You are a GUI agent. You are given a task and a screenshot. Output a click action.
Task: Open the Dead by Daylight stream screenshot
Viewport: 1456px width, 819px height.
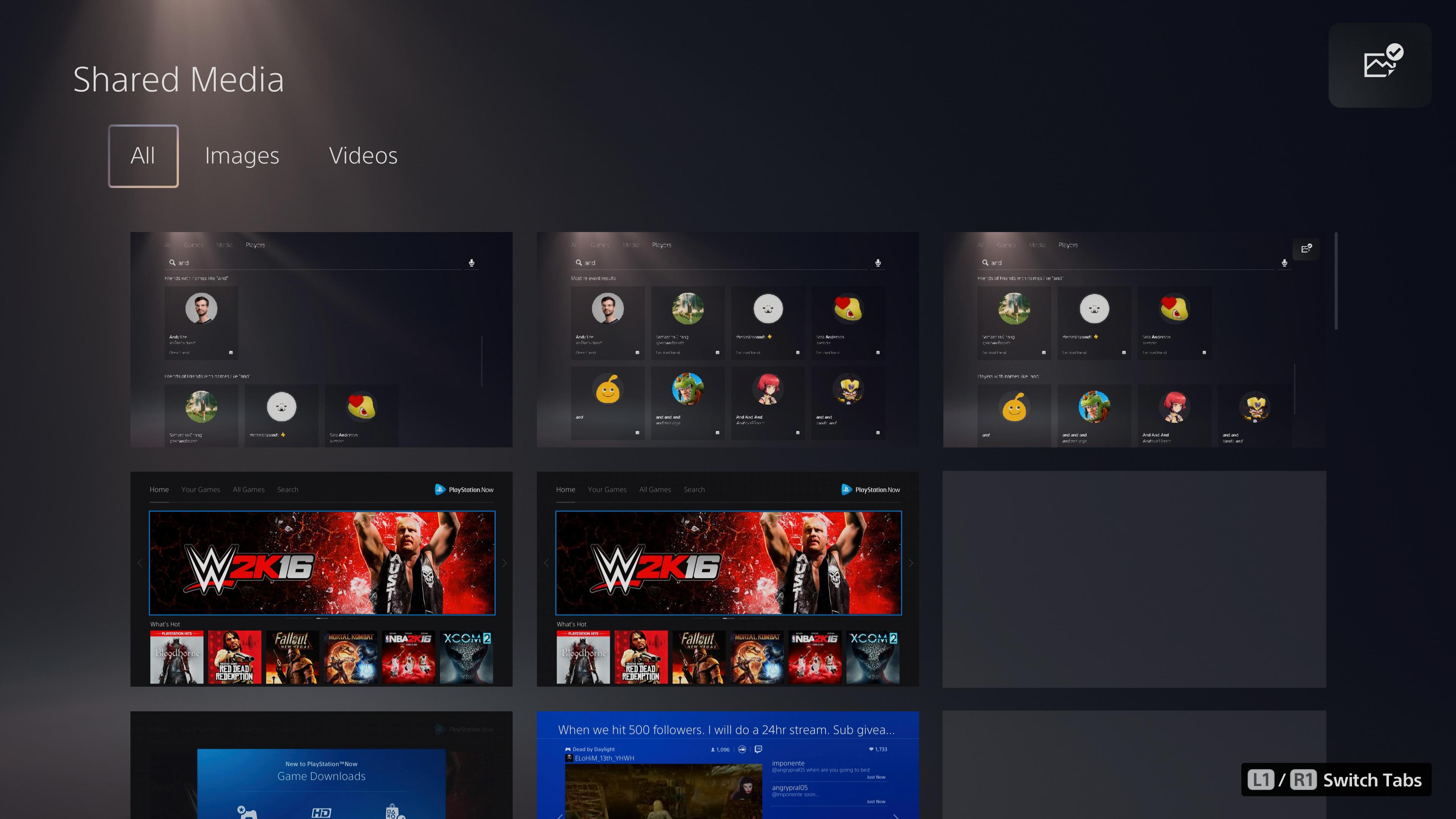coord(728,765)
